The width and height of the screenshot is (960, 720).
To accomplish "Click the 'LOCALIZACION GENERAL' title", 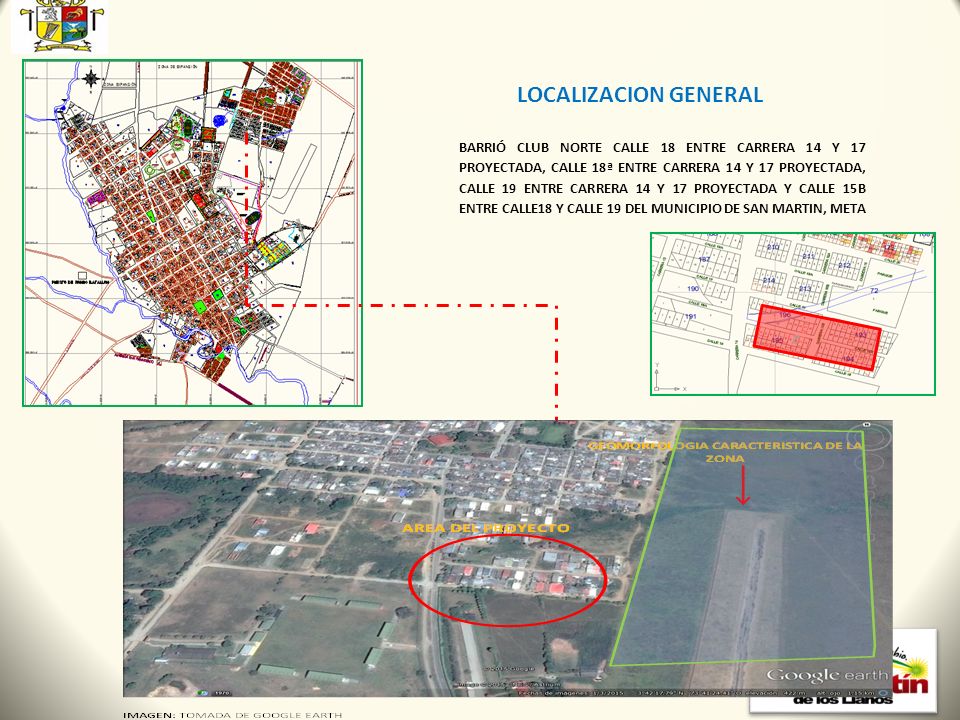I will pos(640,95).
